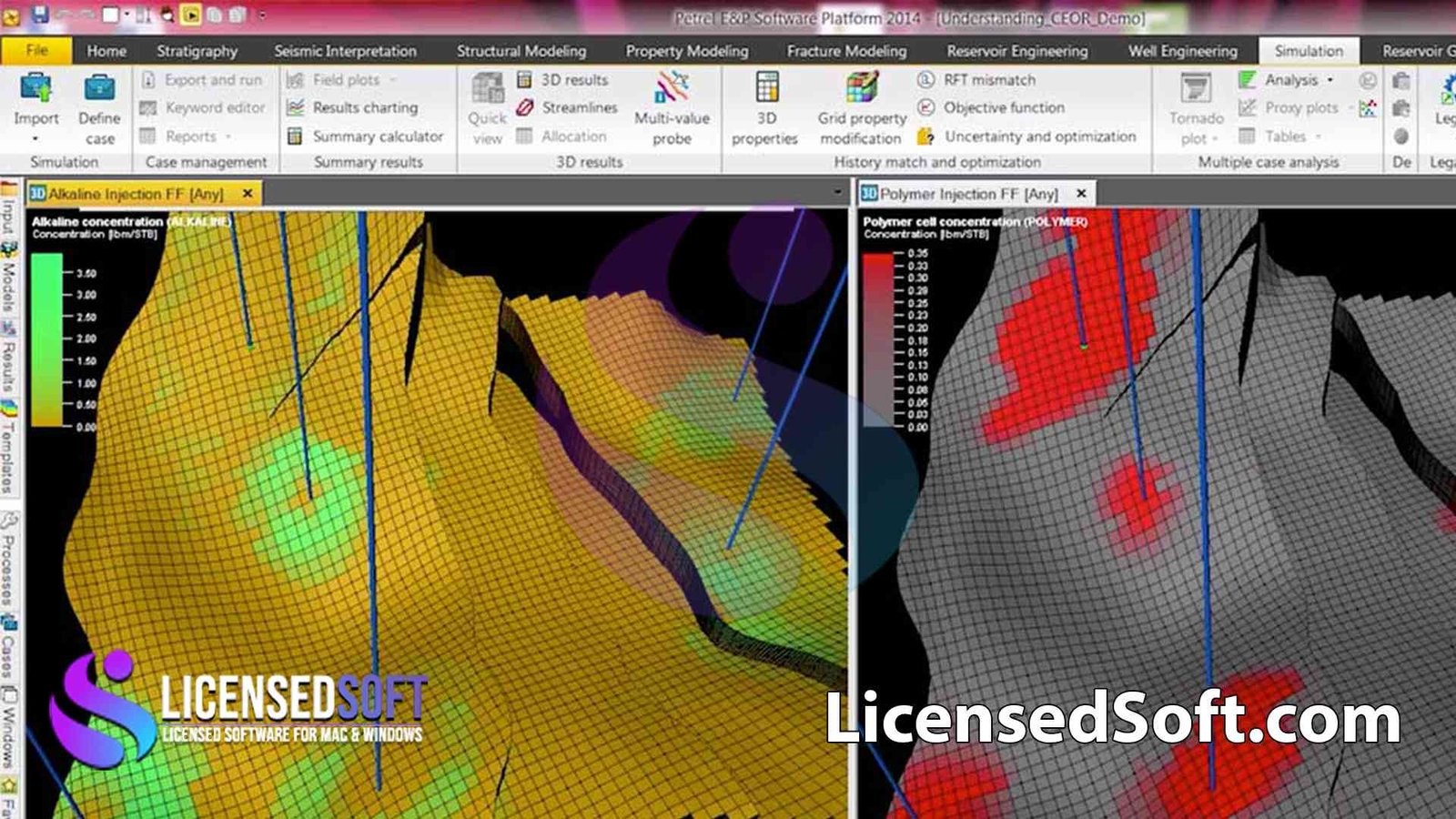Viewport: 1456px width, 819px height.
Task: Expand the Field plots dropdown arrow
Action: pos(392,81)
